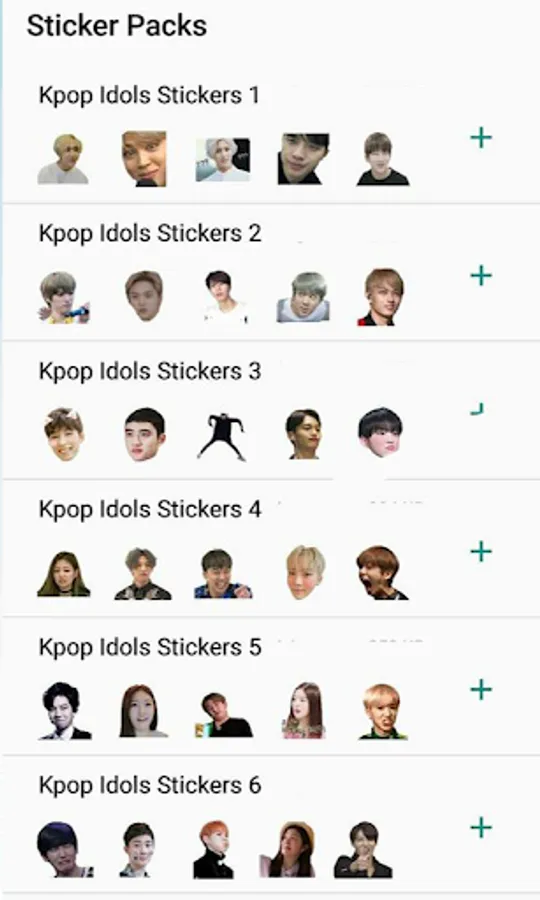
Task: Tap the loading indicator of Stickers 3
Action: coord(477,409)
